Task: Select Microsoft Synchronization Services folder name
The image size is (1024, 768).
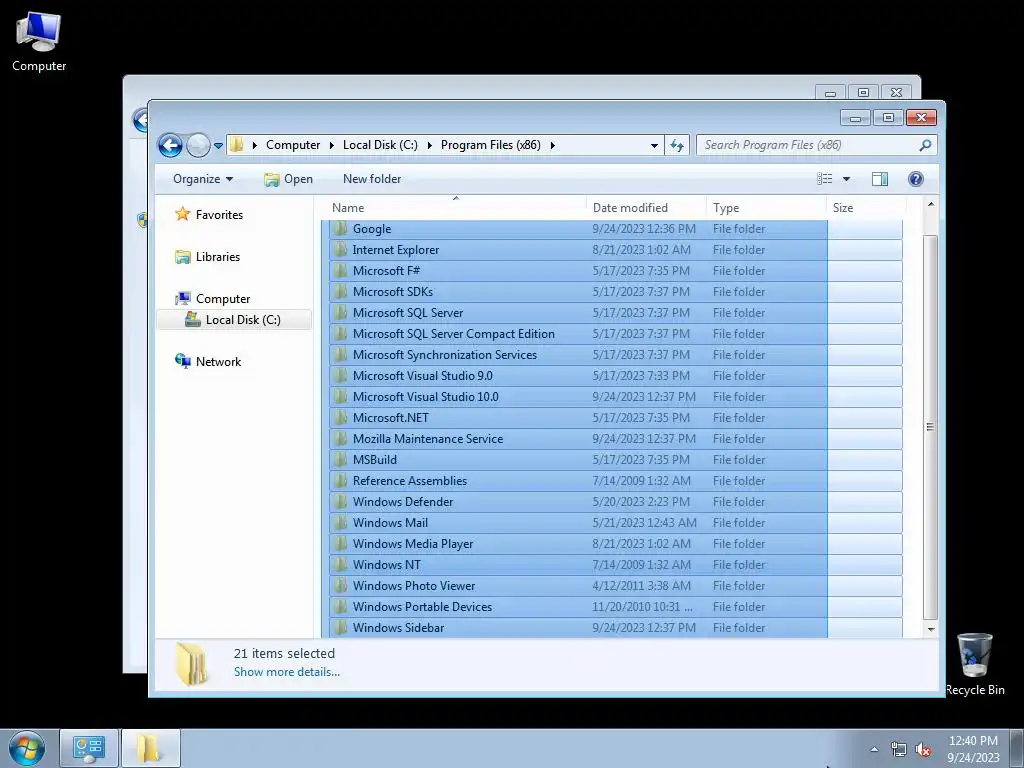Action: pyautogui.click(x=445, y=355)
